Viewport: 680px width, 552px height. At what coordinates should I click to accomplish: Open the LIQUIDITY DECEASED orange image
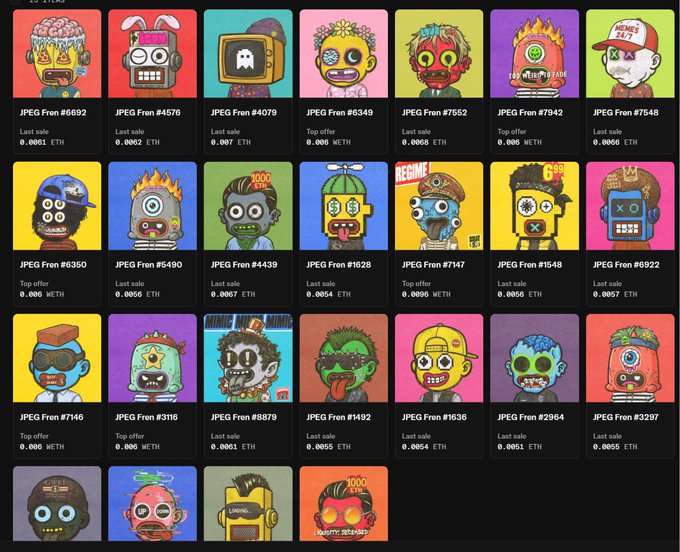pos(343,503)
